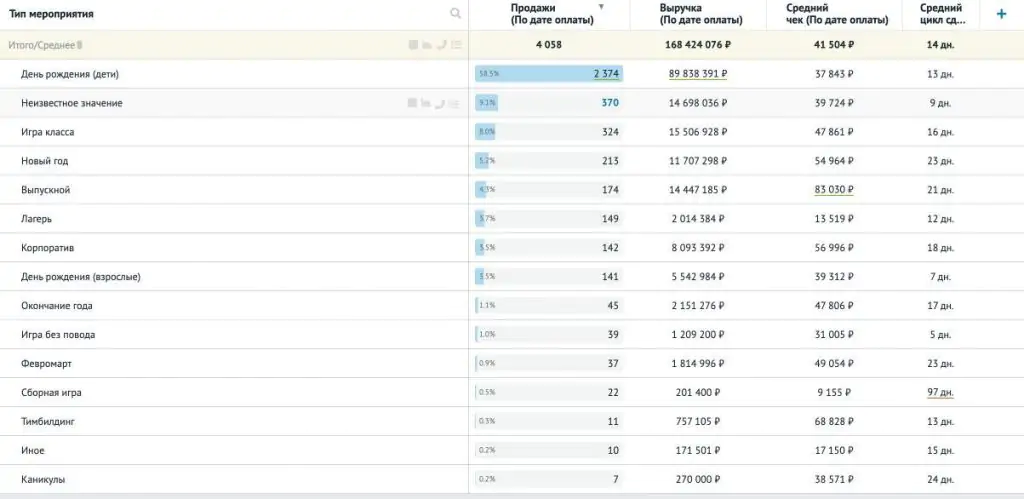Image resolution: width=1024 pixels, height=499 pixels.
Task: Click sales count 141 for birthday adults row
Action: tap(610, 277)
